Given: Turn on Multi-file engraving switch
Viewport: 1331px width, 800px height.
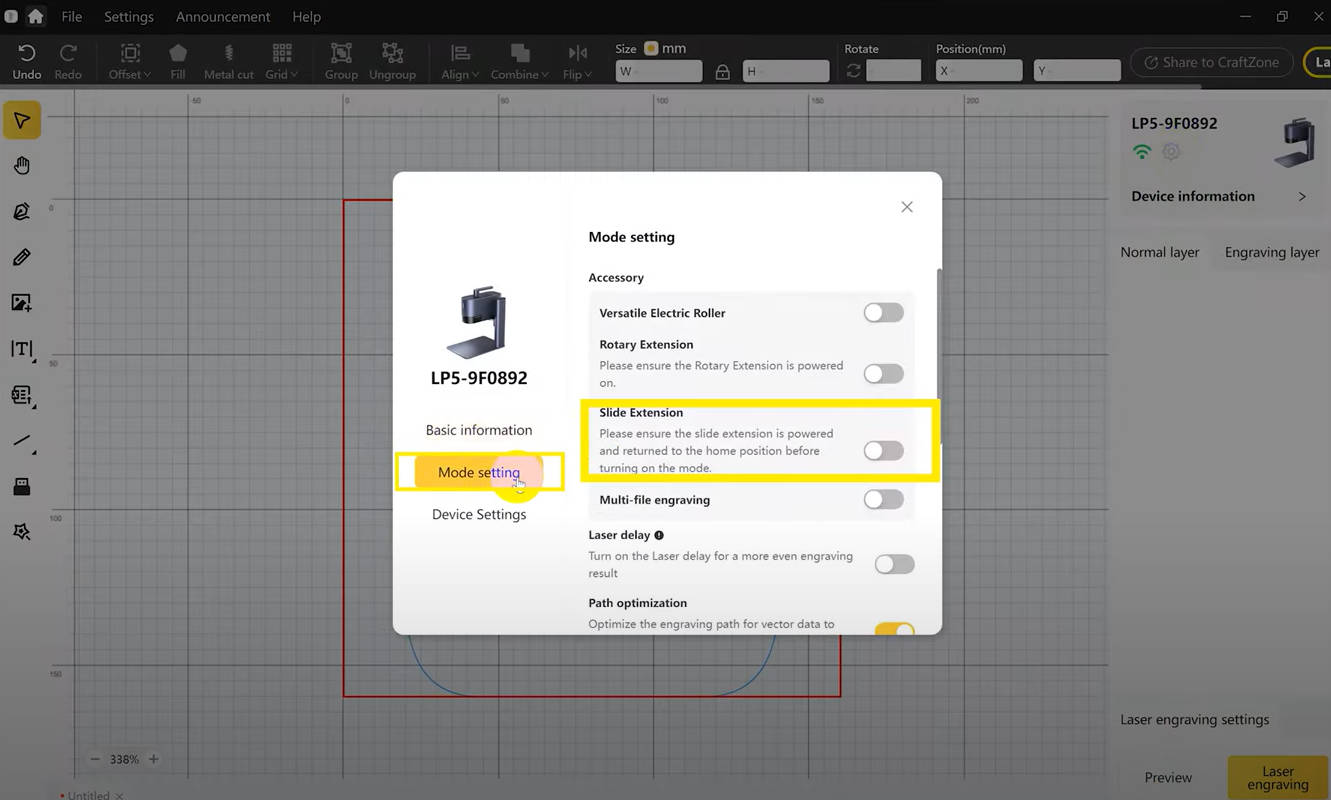Looking at the screenshot, I should coord(883,499).
